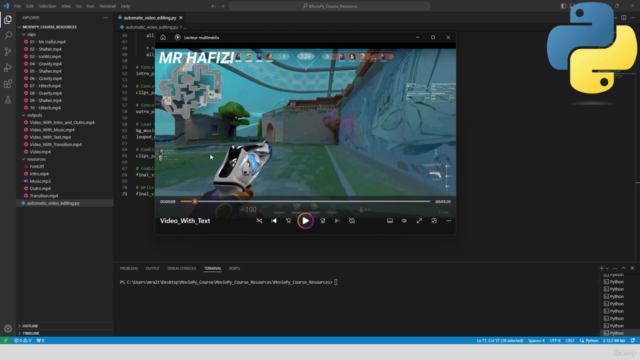The width and height of the screenshot is (640, 360).
Task: Toggle the primary side bar layout button
Action: [563, 6]
